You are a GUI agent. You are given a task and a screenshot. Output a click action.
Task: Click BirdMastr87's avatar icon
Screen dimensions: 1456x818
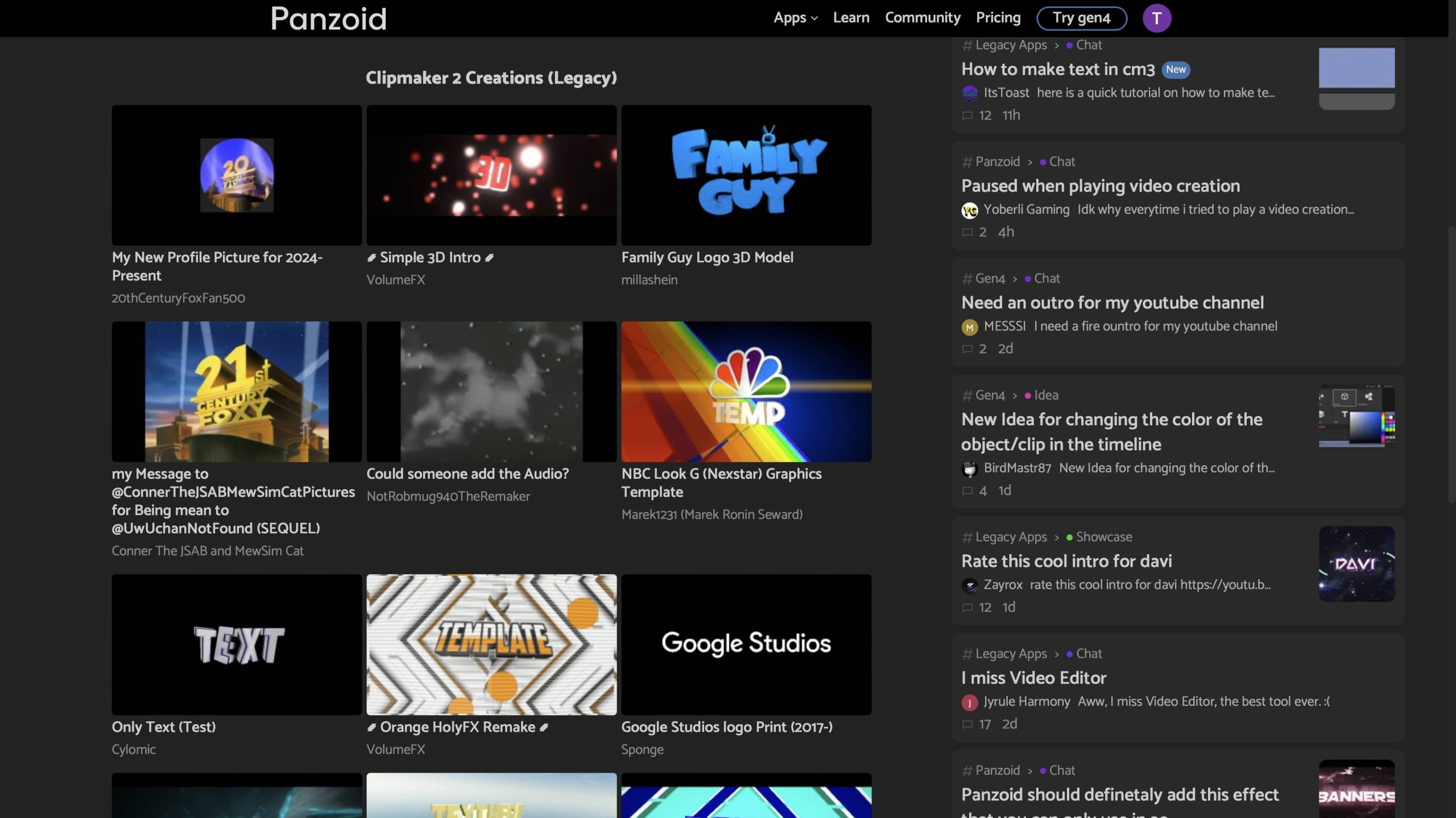click(969, 469)
